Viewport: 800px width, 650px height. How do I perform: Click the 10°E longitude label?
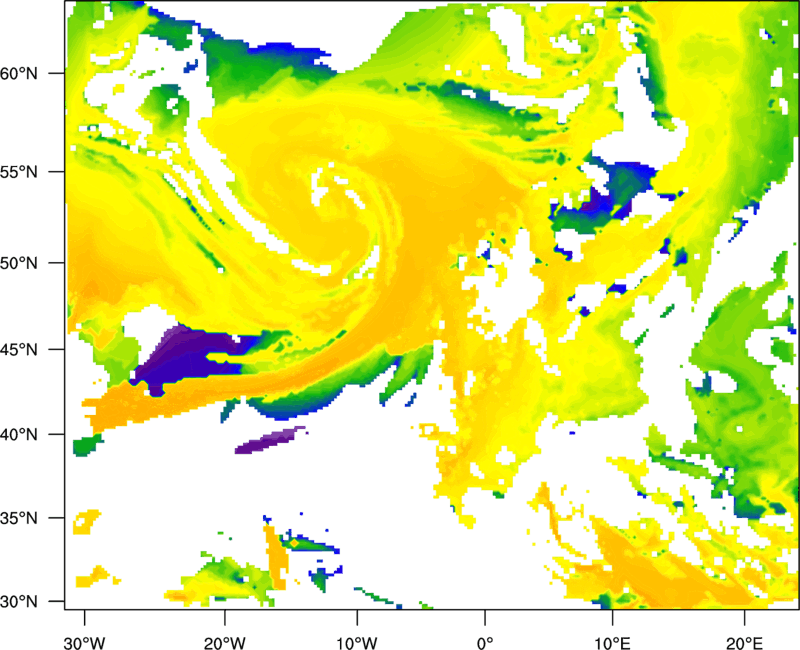tap(612, 643)
